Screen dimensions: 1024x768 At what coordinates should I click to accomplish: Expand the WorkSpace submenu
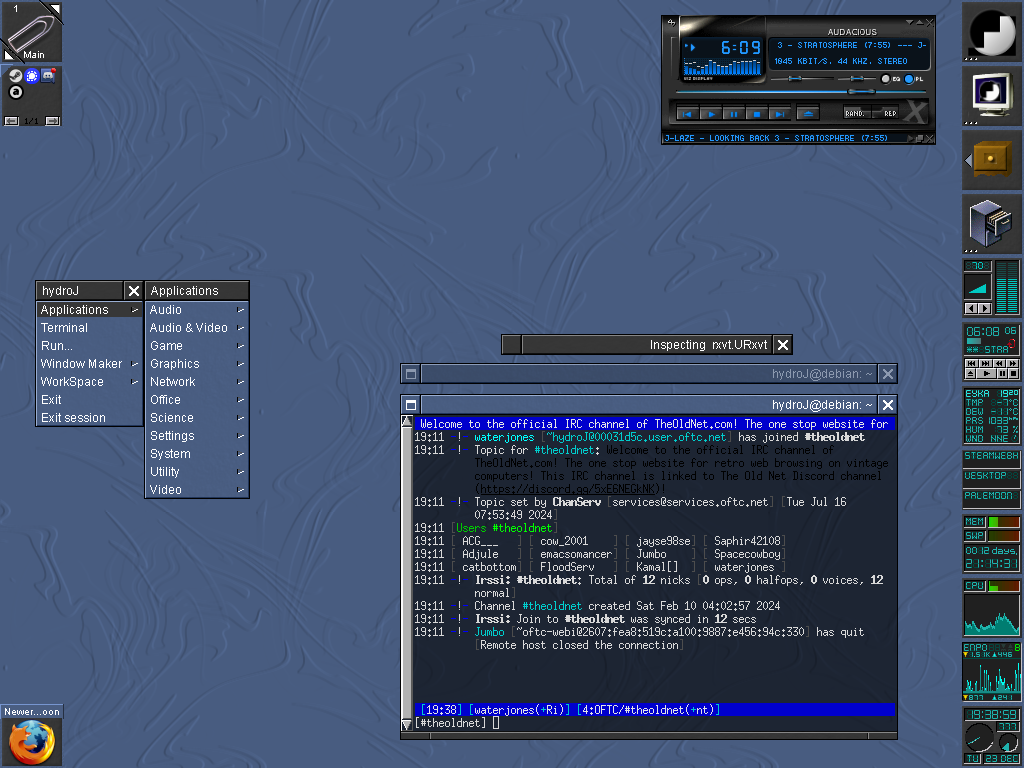point(72,382)
